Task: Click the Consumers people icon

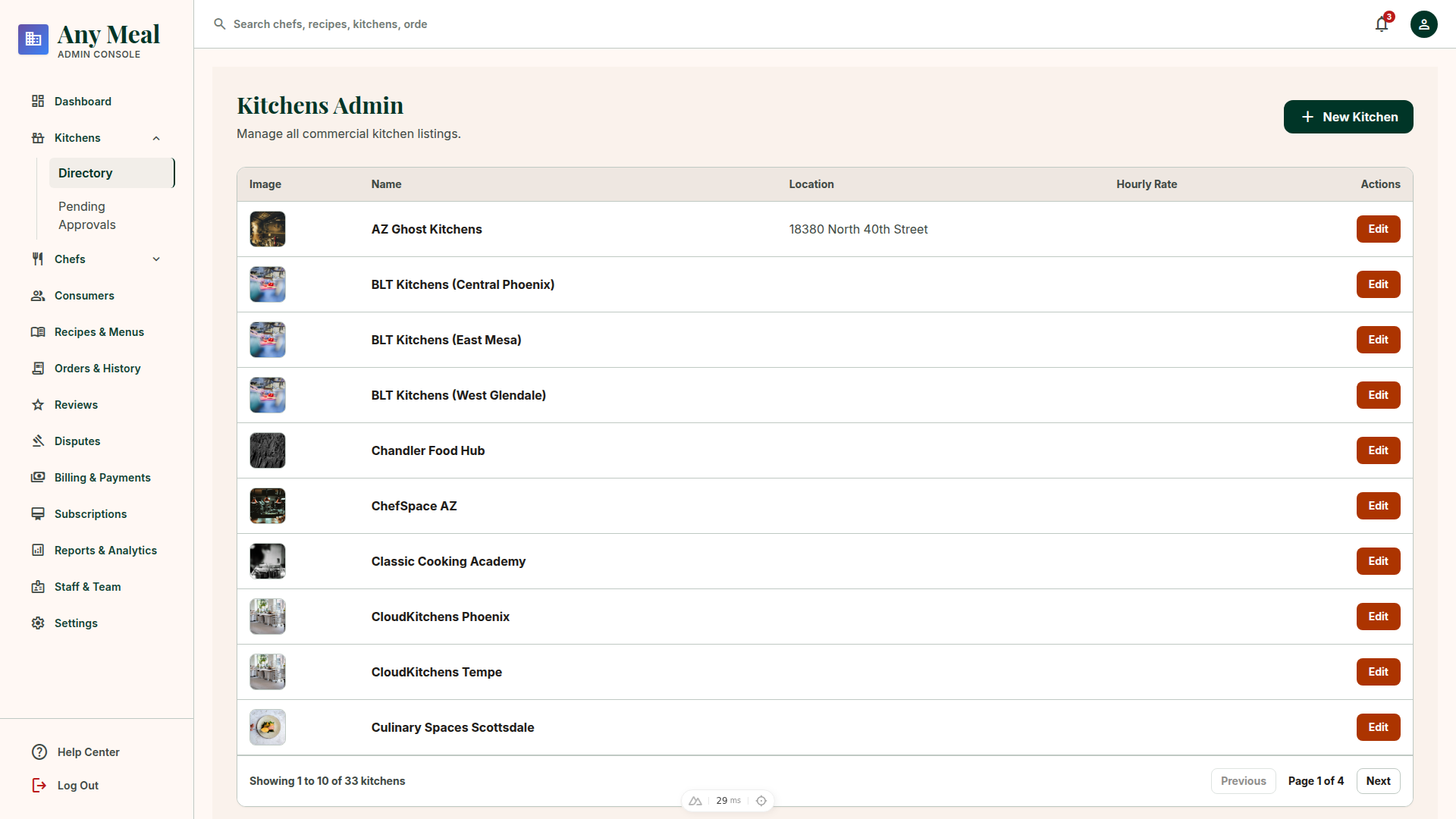Action: 38,296
